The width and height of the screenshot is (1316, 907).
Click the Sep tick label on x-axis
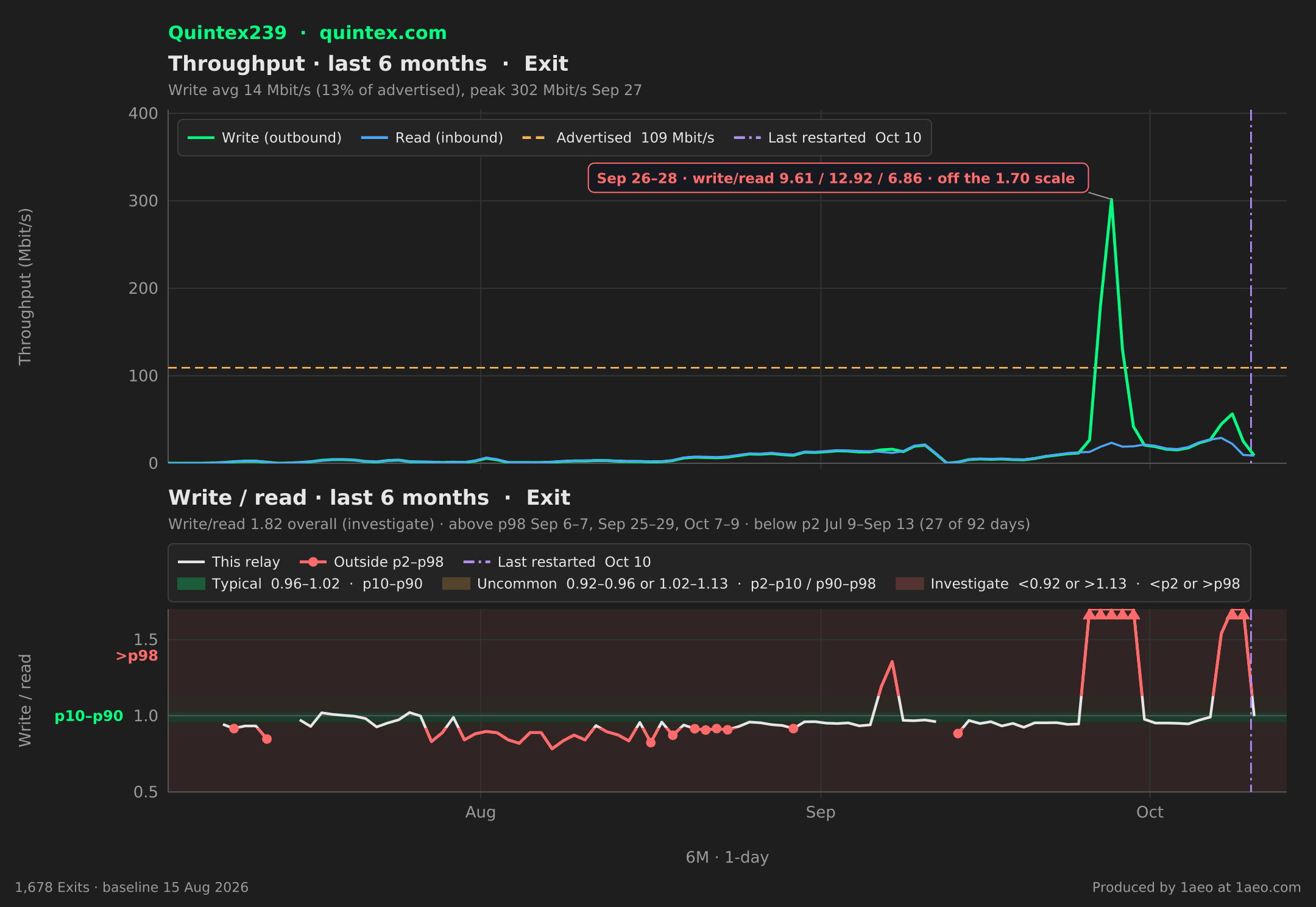pos(821,813)
